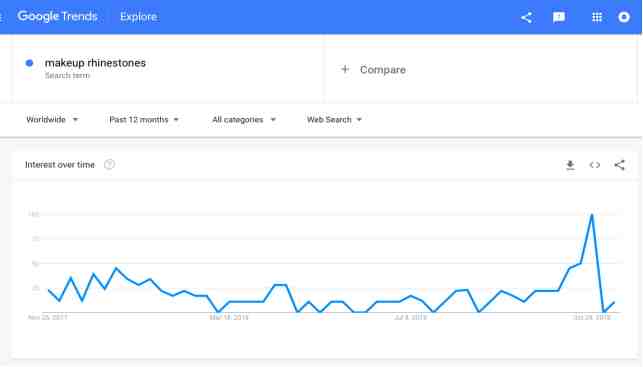Screen dimensions: 643x367
Task: Click the embed code icon for the chart
Action: click(x=595, y=165)
